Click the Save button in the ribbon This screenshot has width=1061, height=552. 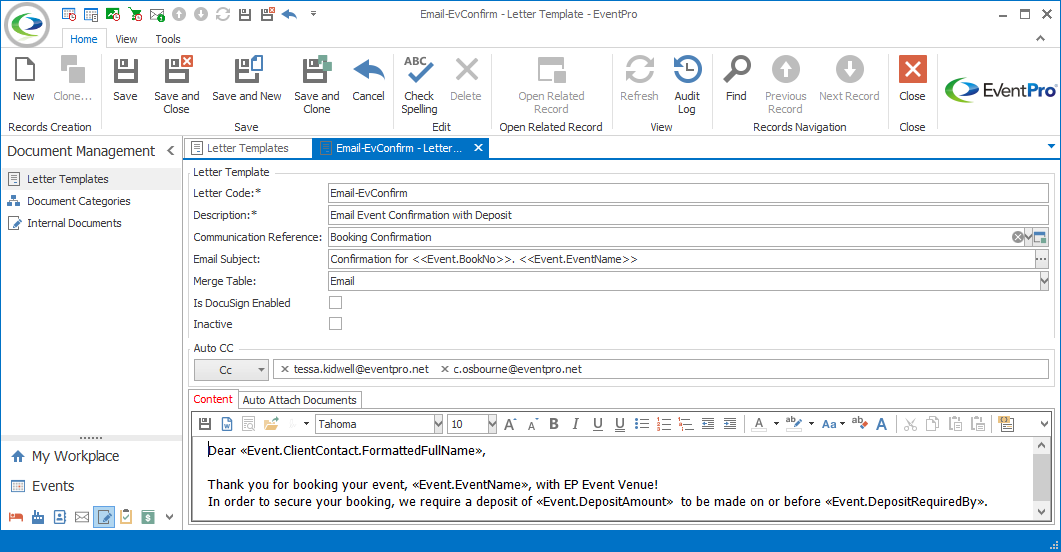click(x=125, y=79)
